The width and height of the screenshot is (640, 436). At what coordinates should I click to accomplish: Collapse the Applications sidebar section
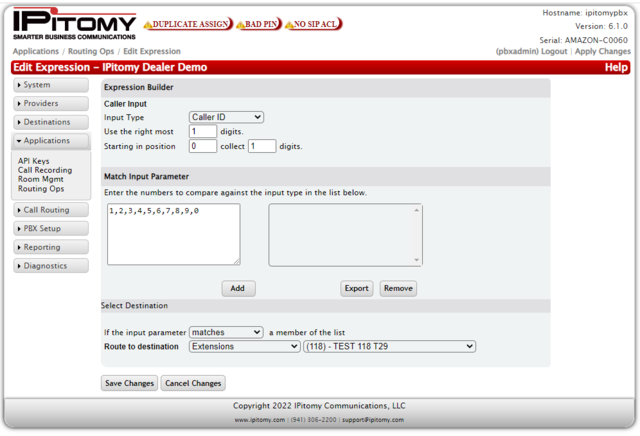51,141
